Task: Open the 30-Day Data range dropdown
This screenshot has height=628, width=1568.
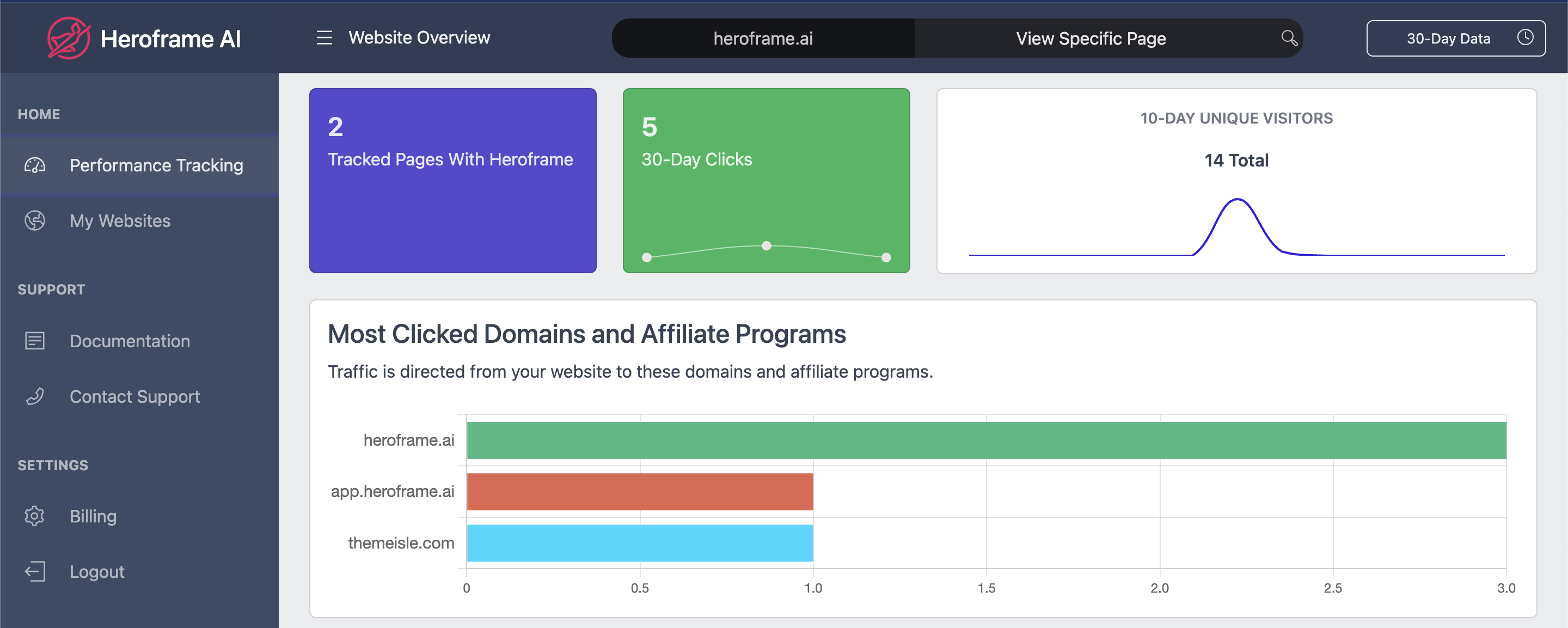Action: (x=1455, y=38)
